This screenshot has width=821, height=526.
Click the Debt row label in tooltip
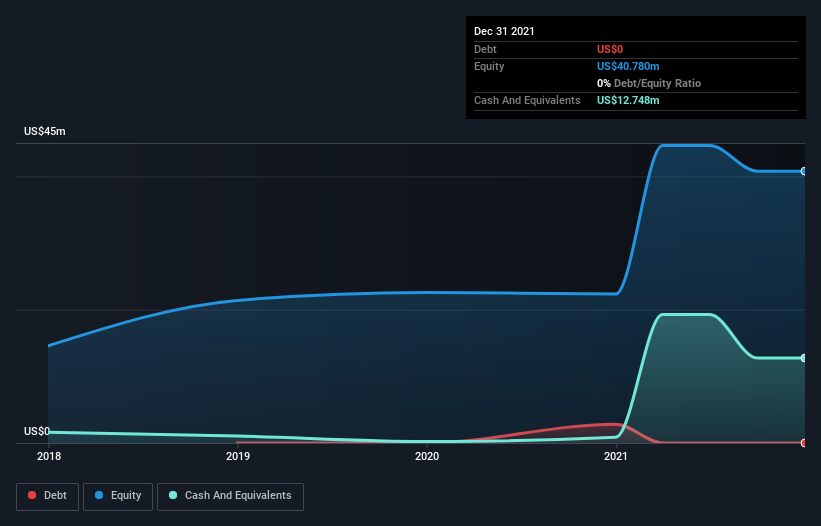tap(485, 49)
